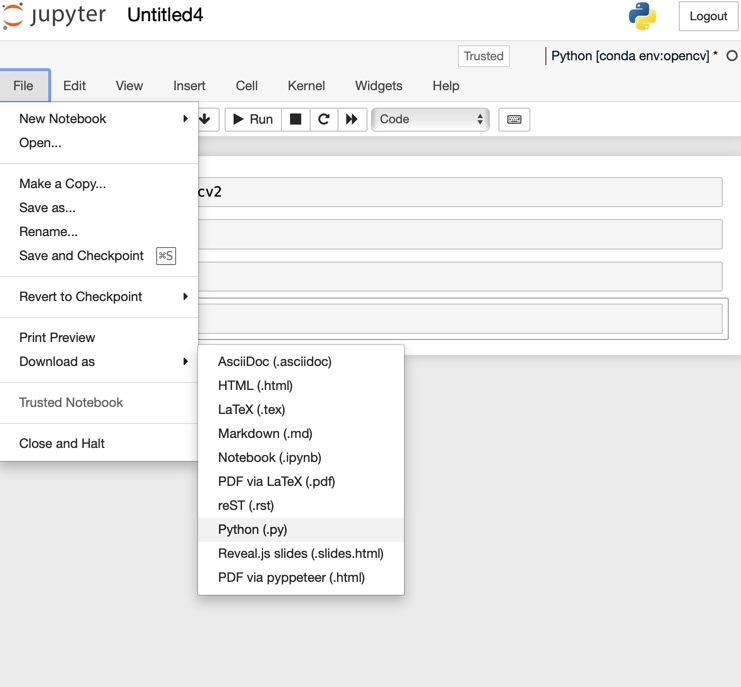Download as HTML (.html)
This screenshot has width=741, height=687.
pyautogui.click(x=301, y=386)
